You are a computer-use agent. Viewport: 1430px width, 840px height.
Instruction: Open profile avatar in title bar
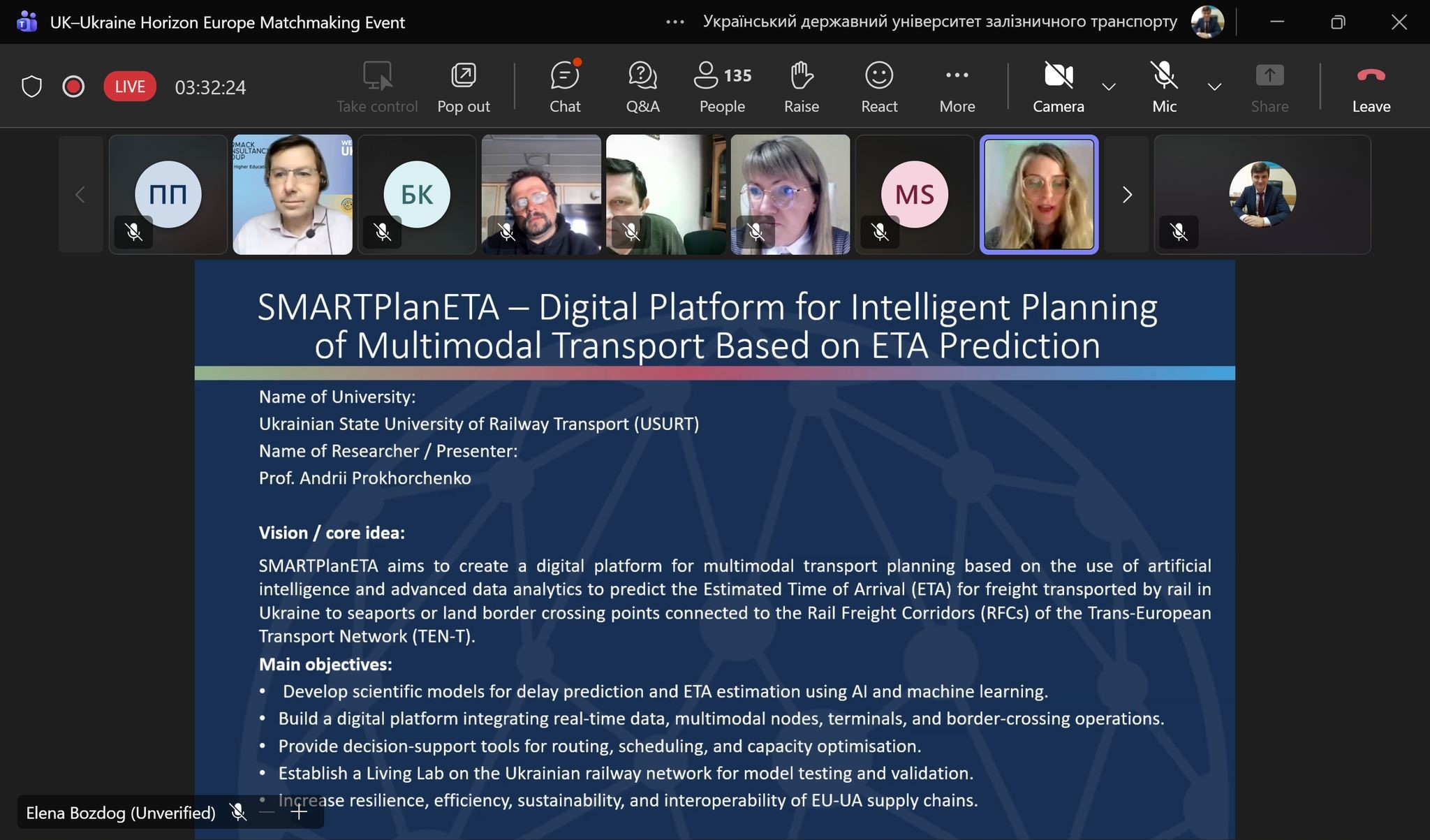[1207, 22]
